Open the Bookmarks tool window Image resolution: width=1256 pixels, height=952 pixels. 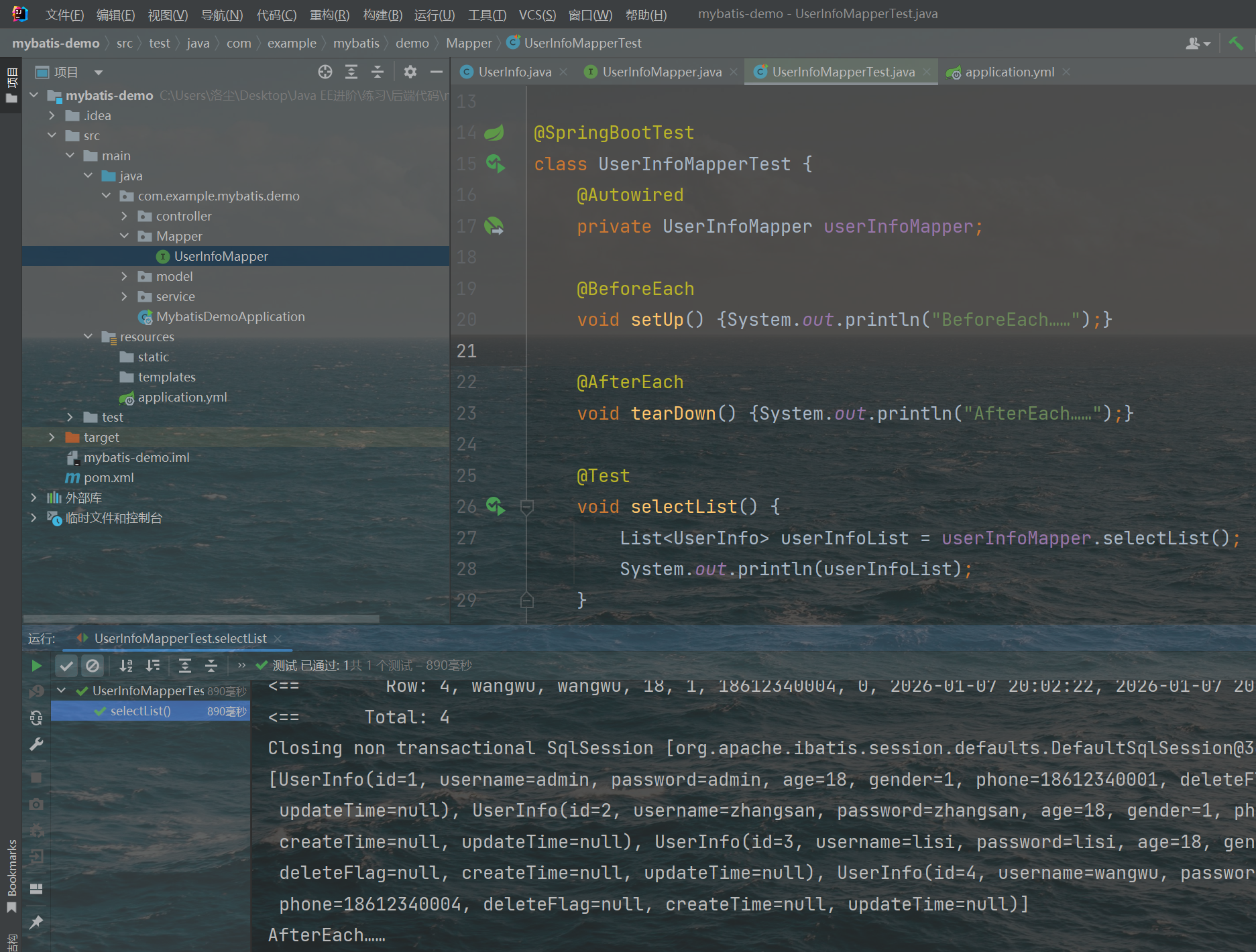pyautogui.click(x=11, y=875)
